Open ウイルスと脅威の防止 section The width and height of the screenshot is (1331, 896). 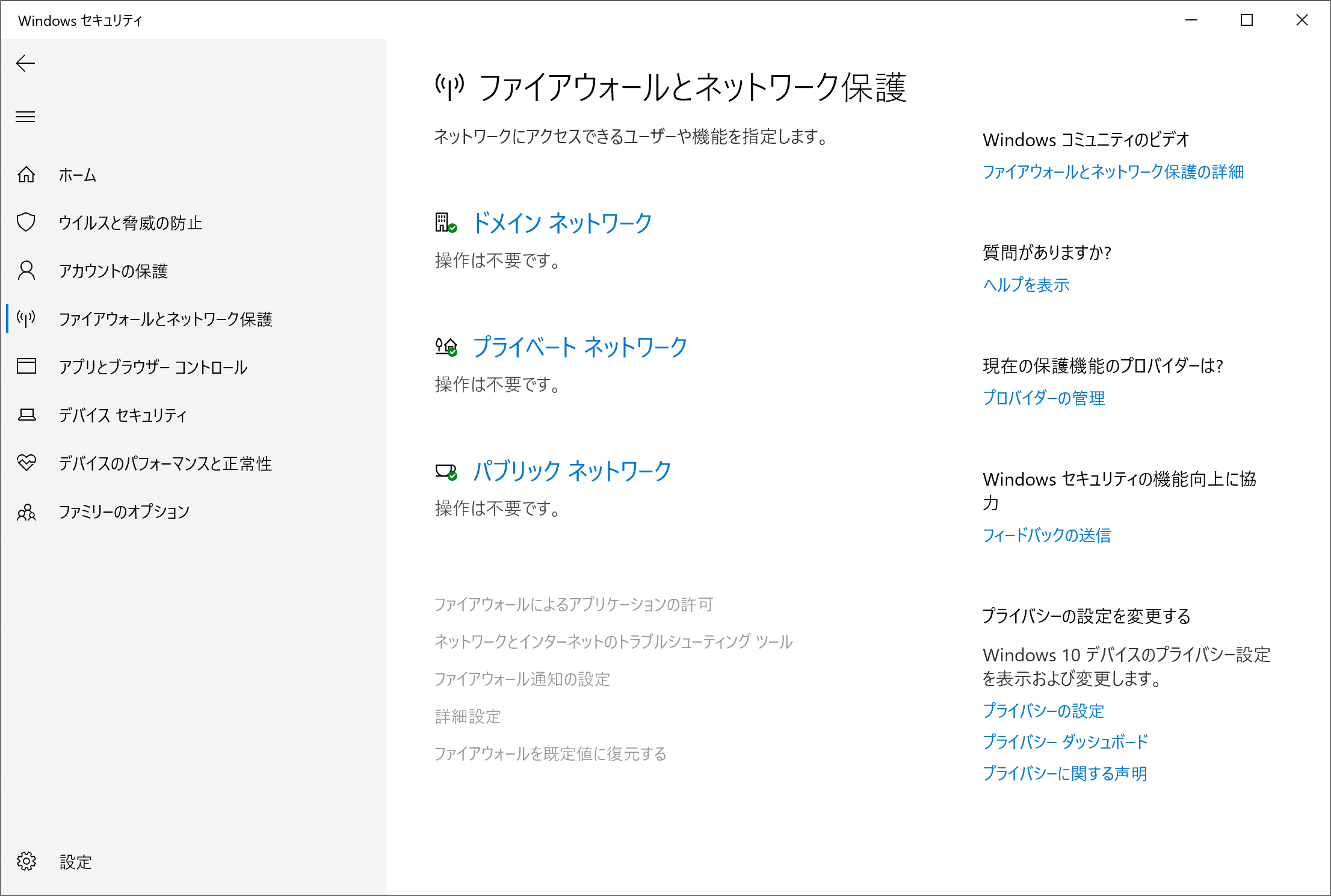(130, 223)
